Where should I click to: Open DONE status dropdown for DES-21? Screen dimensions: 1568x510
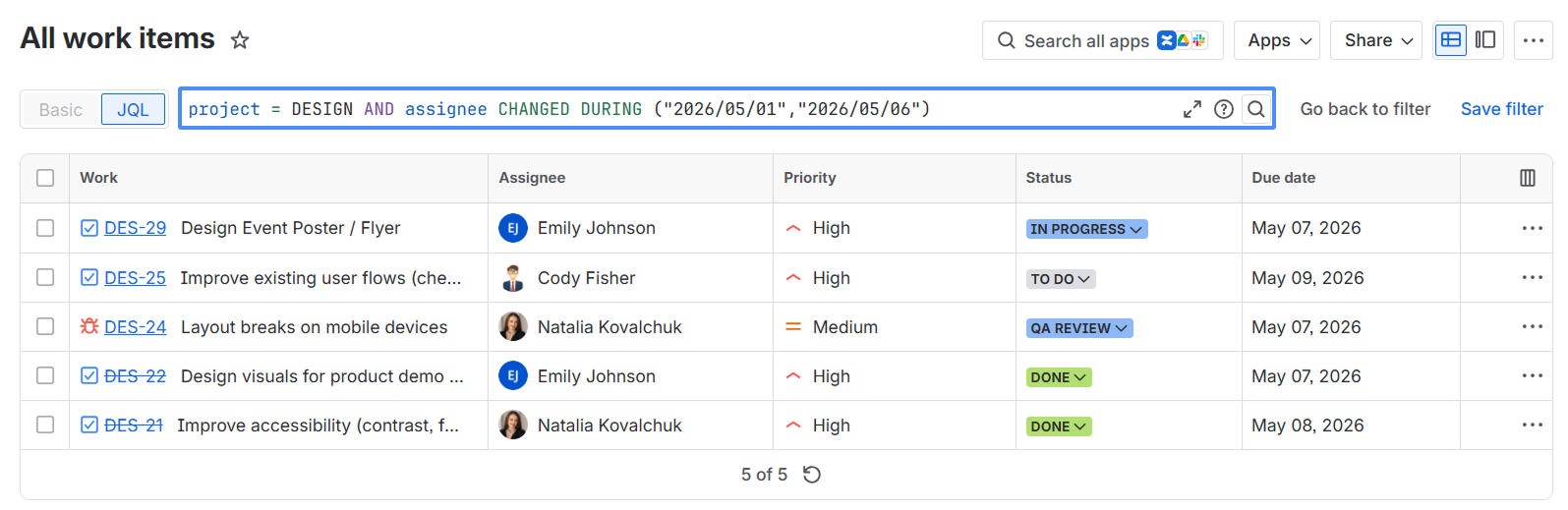tap(1059, 426)
